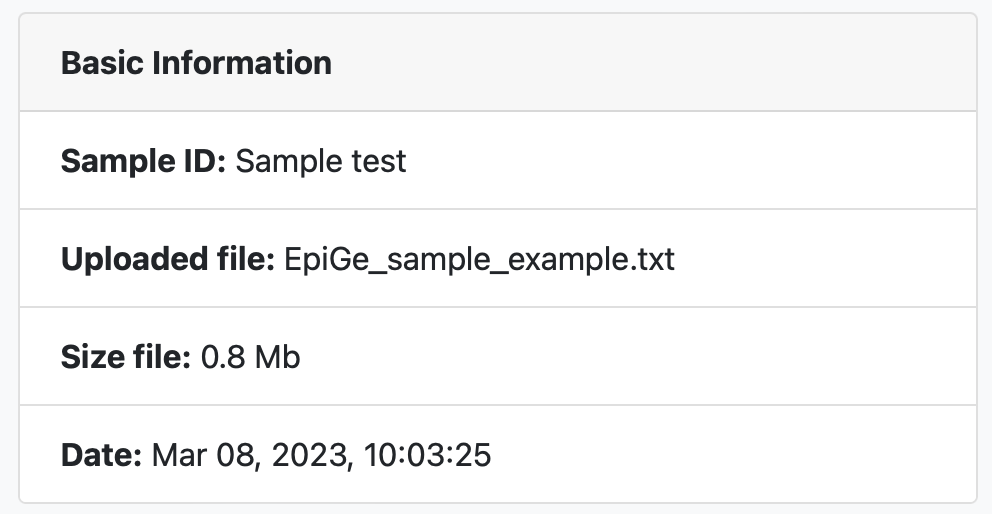Click the bold "Sample ID:" label

point(144,161)
